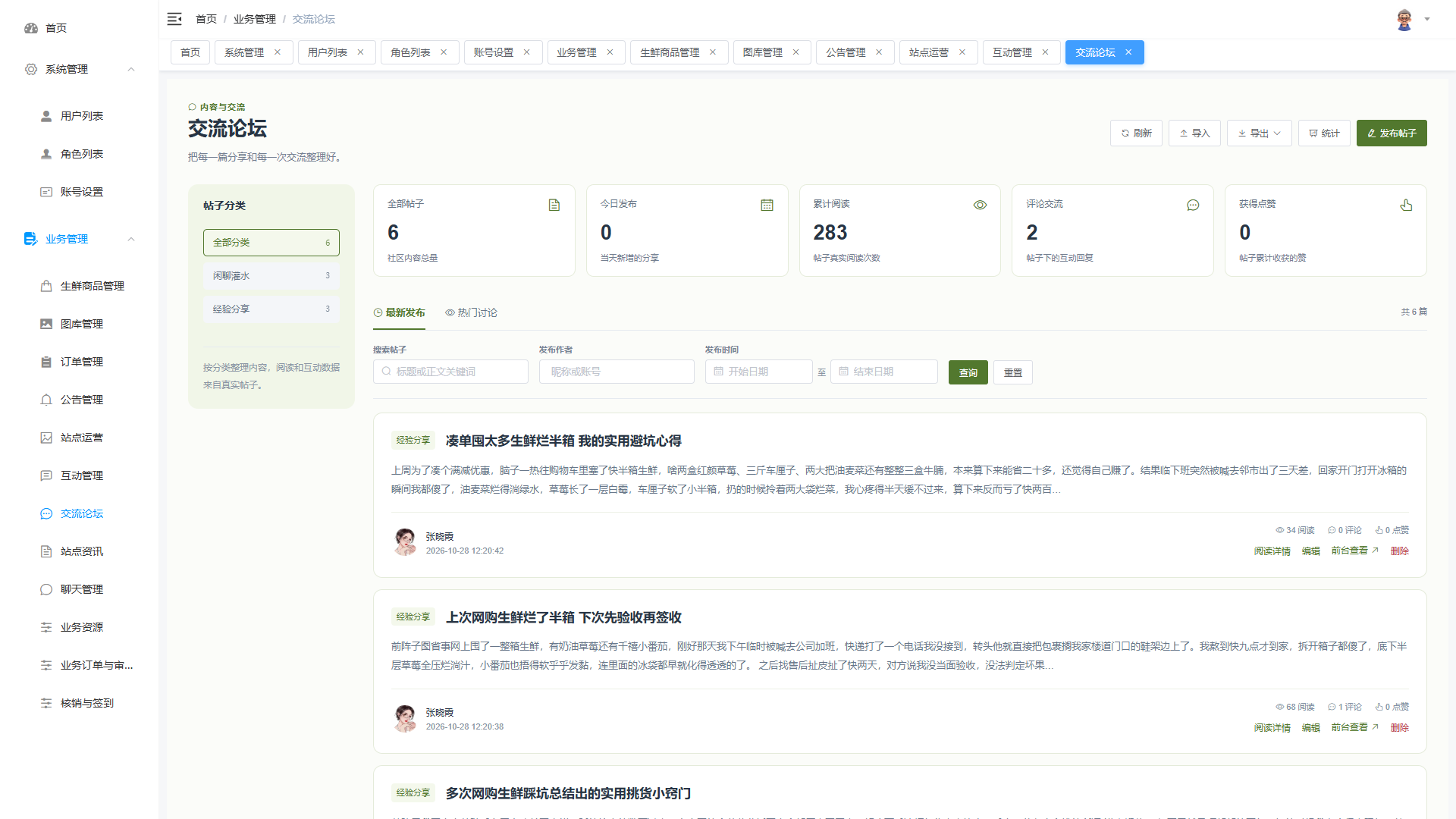Select the 闲聊灌水 category
This screenshot has width=1456, height=819.
pos(271,276)
